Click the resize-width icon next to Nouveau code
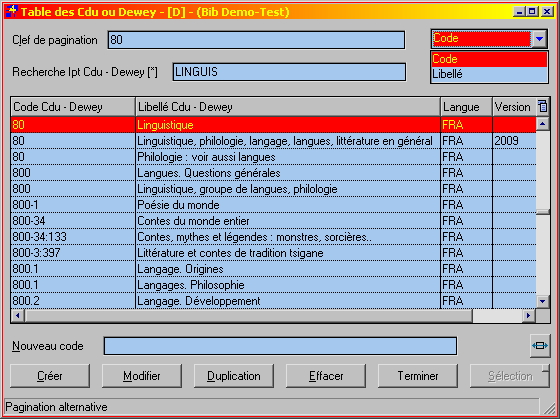The image size is (560, 419). tap(540, 345)
